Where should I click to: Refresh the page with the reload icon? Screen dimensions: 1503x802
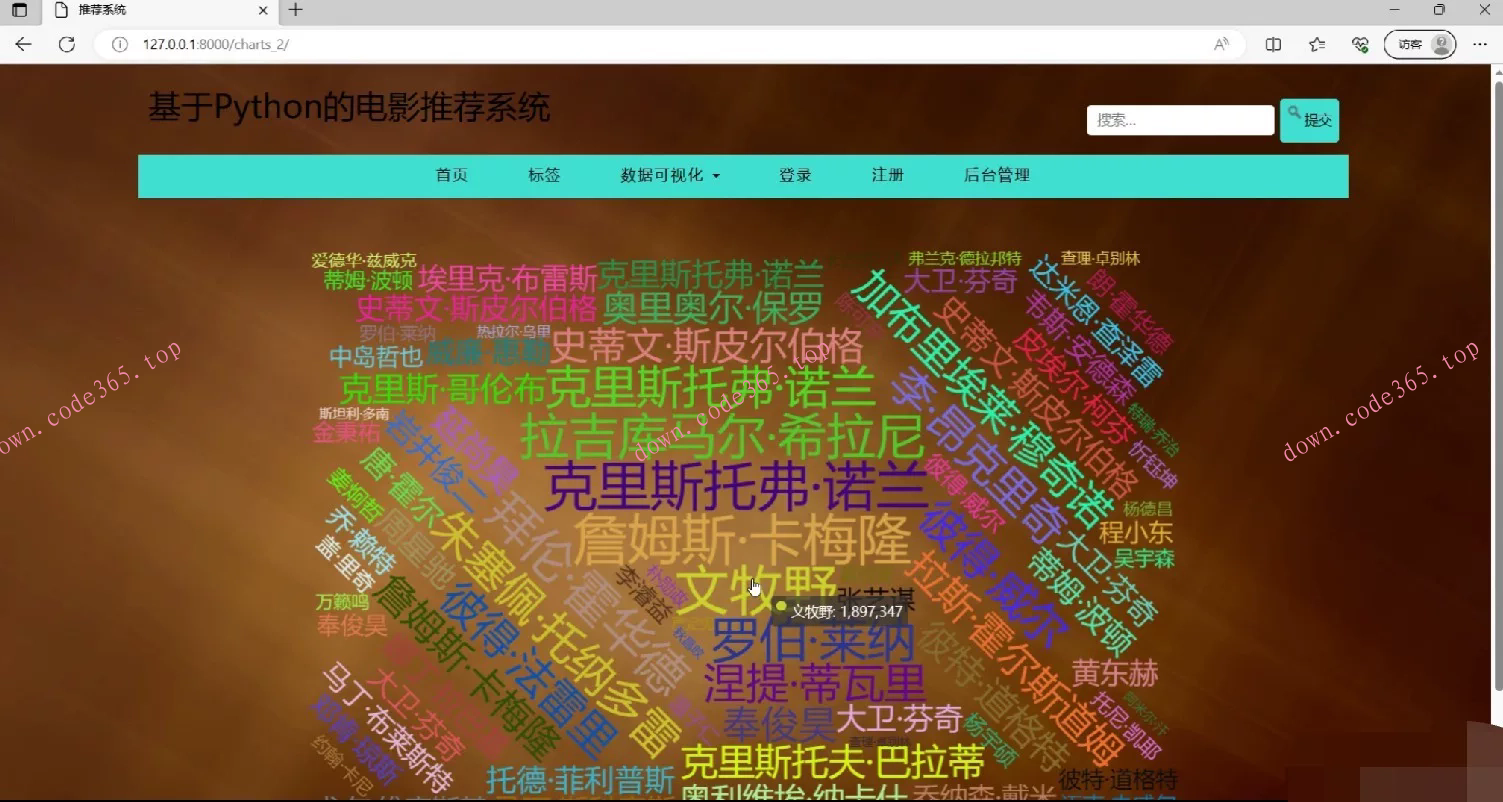(67, 44)
